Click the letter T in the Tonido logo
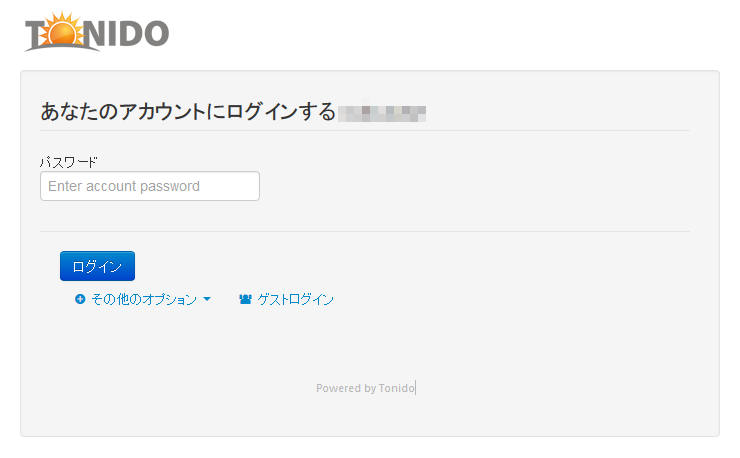Viewport: 740px width, 458px height. click(x=34, y=34)
